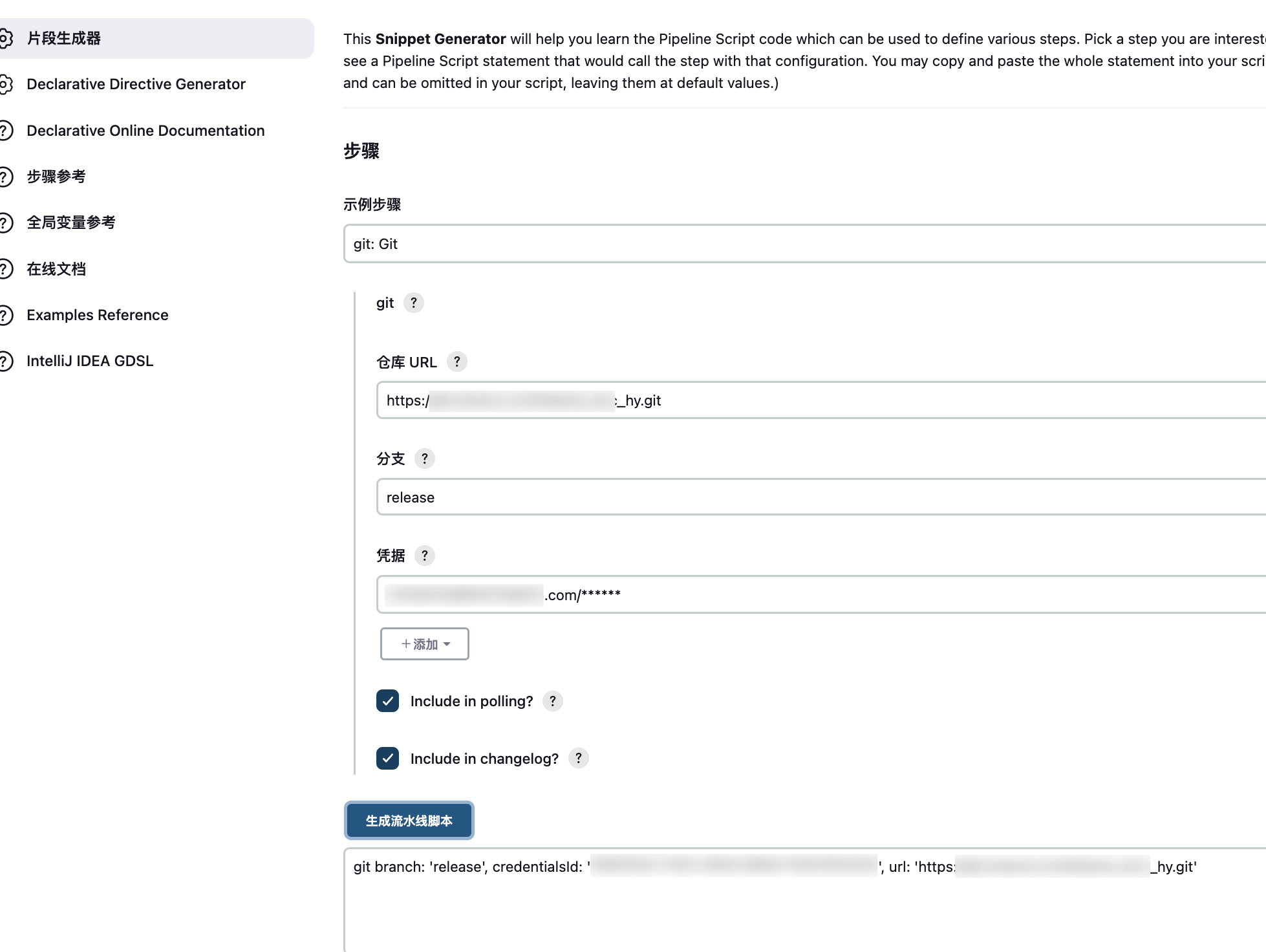The image size is (1266, 952).
Task: Click the +添加 dropdown button
Action: tap(424, 644)
